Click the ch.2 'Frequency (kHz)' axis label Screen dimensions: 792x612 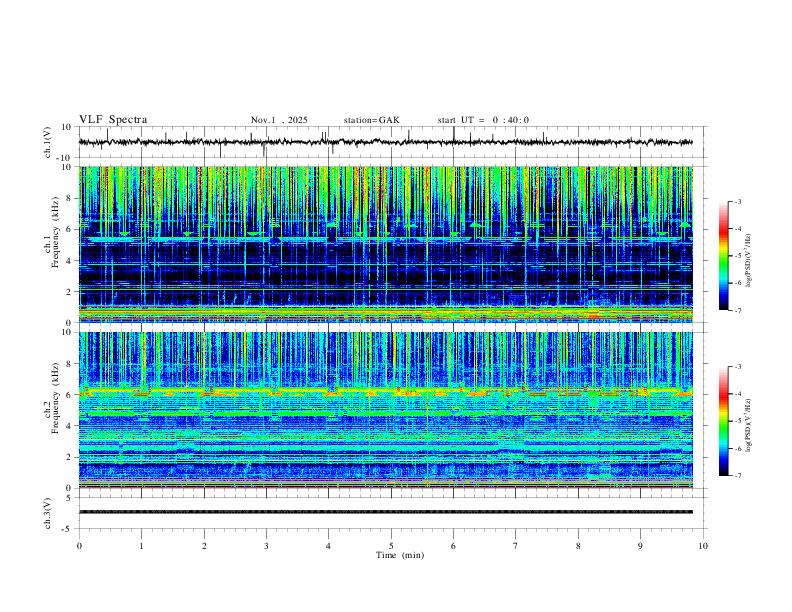pos(56,397)
